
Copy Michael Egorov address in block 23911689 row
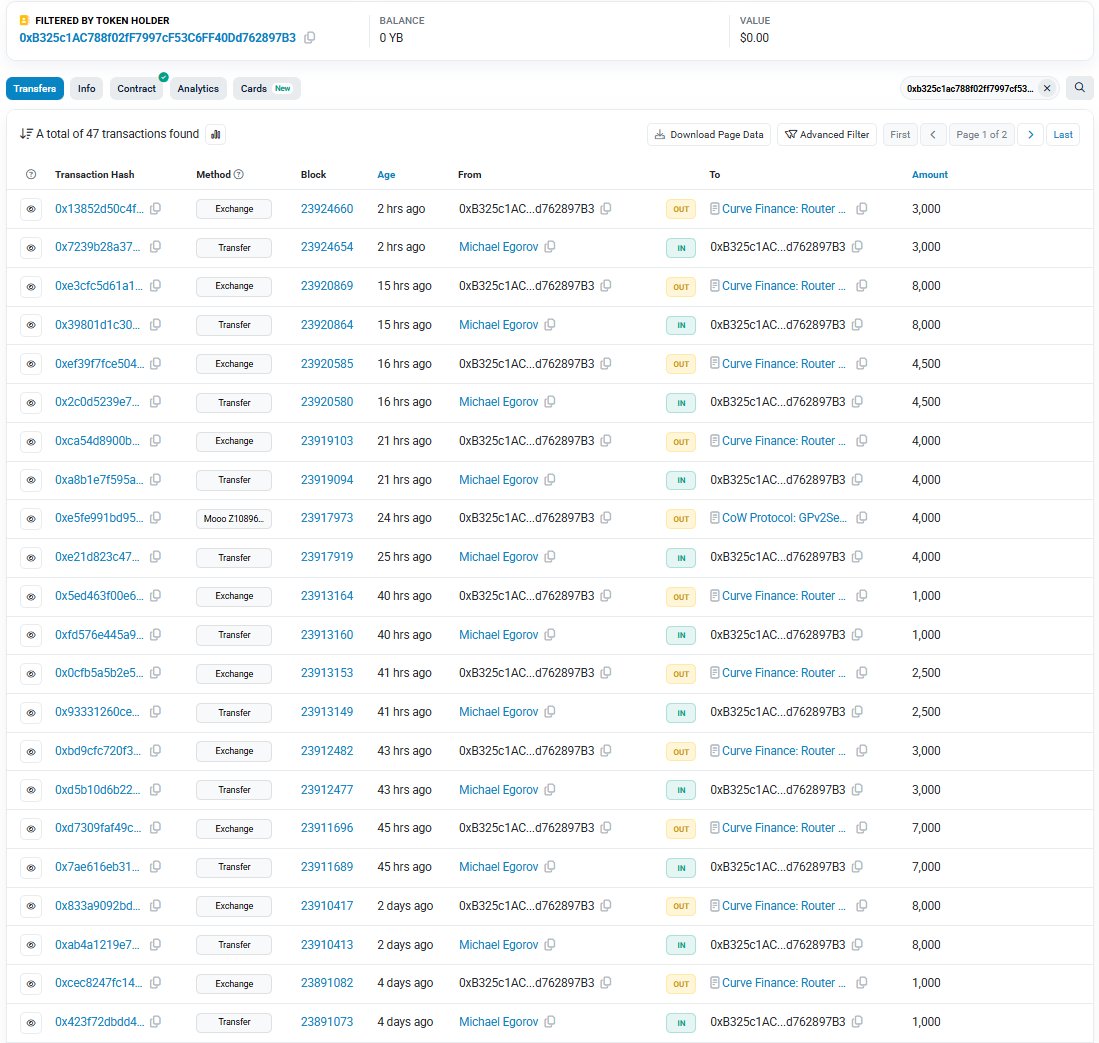(x=550, y=867)
